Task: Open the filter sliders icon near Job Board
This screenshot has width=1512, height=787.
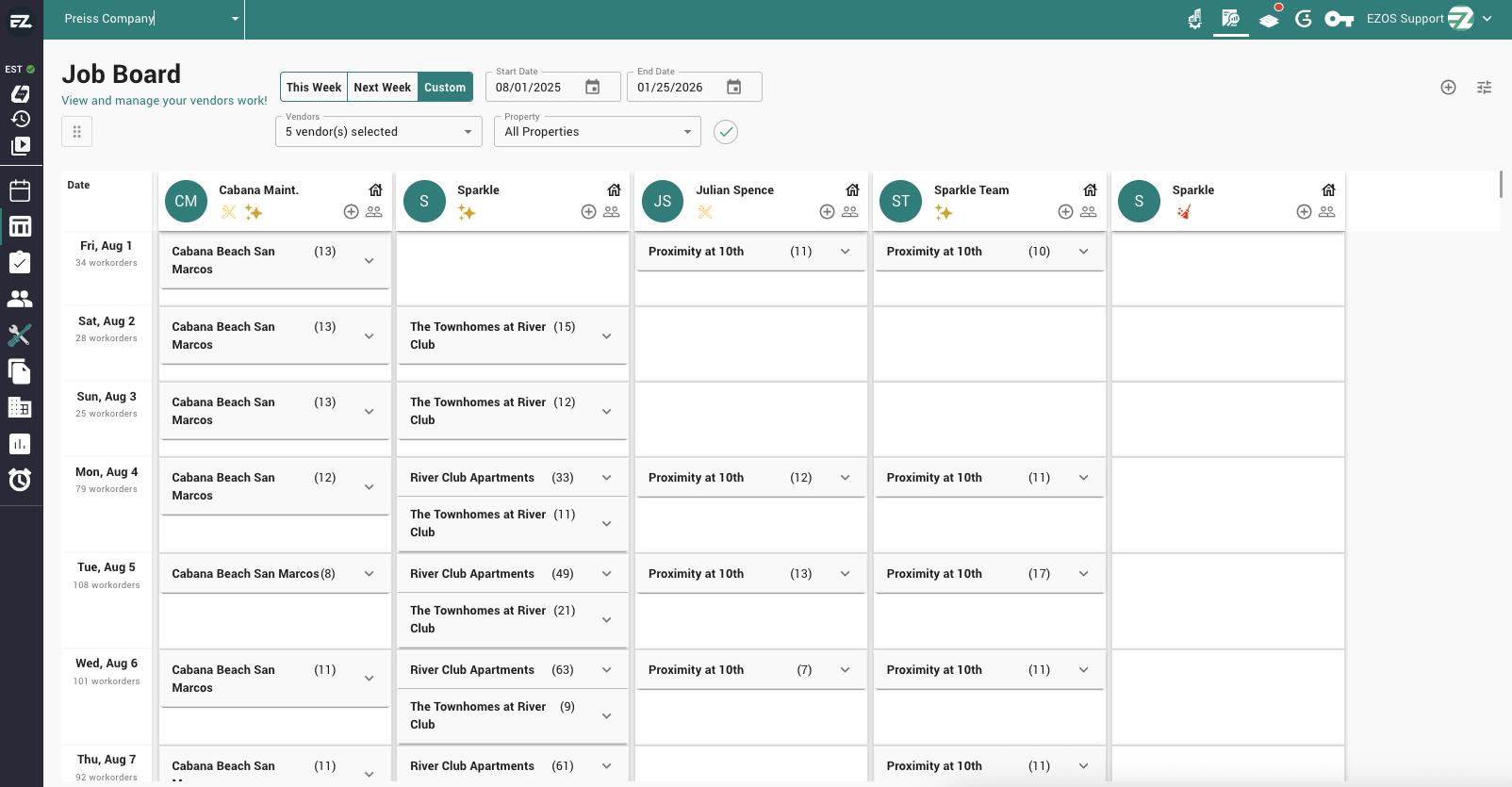Action: click(1484, 88)
